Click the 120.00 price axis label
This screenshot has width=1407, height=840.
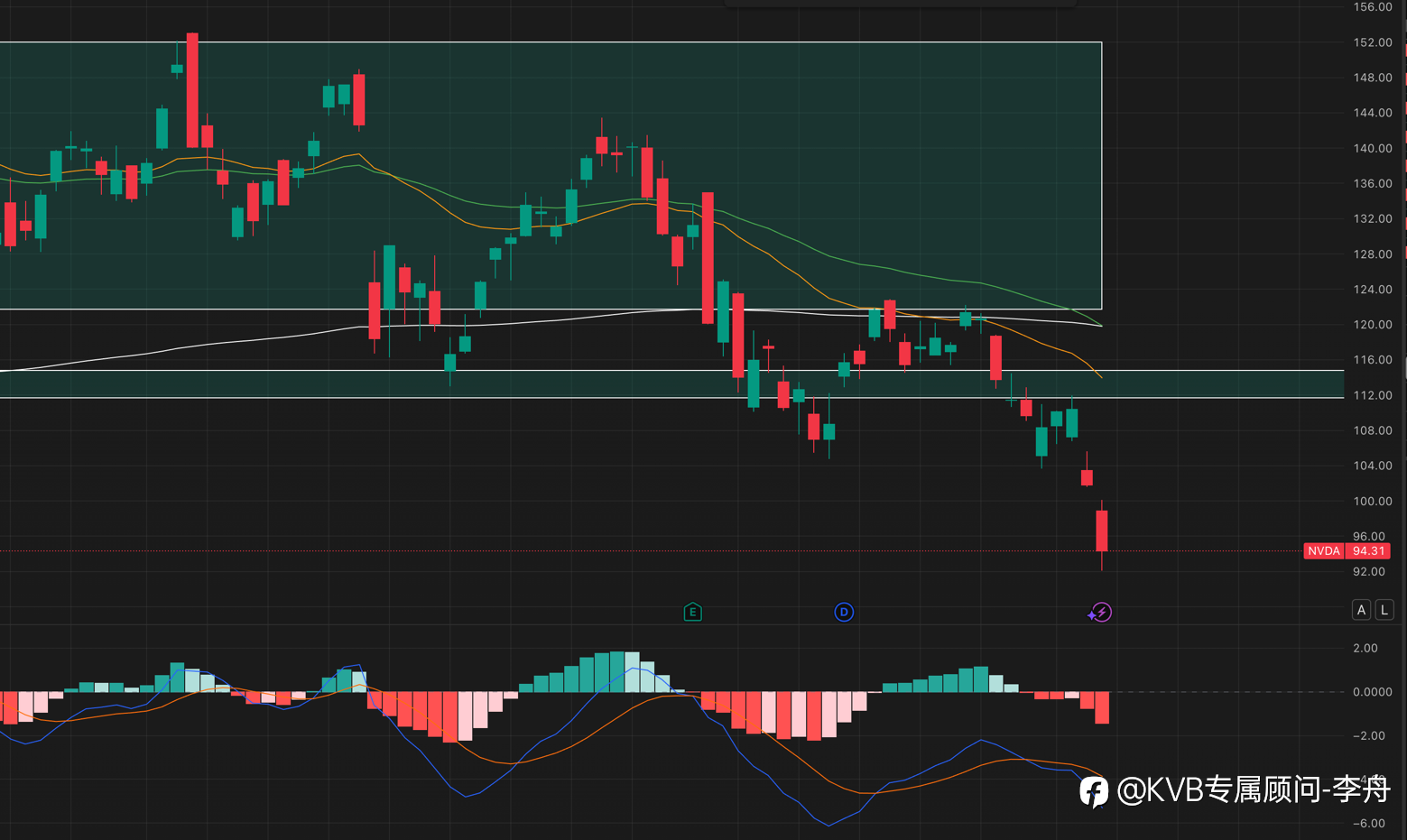coord(1373,325)
